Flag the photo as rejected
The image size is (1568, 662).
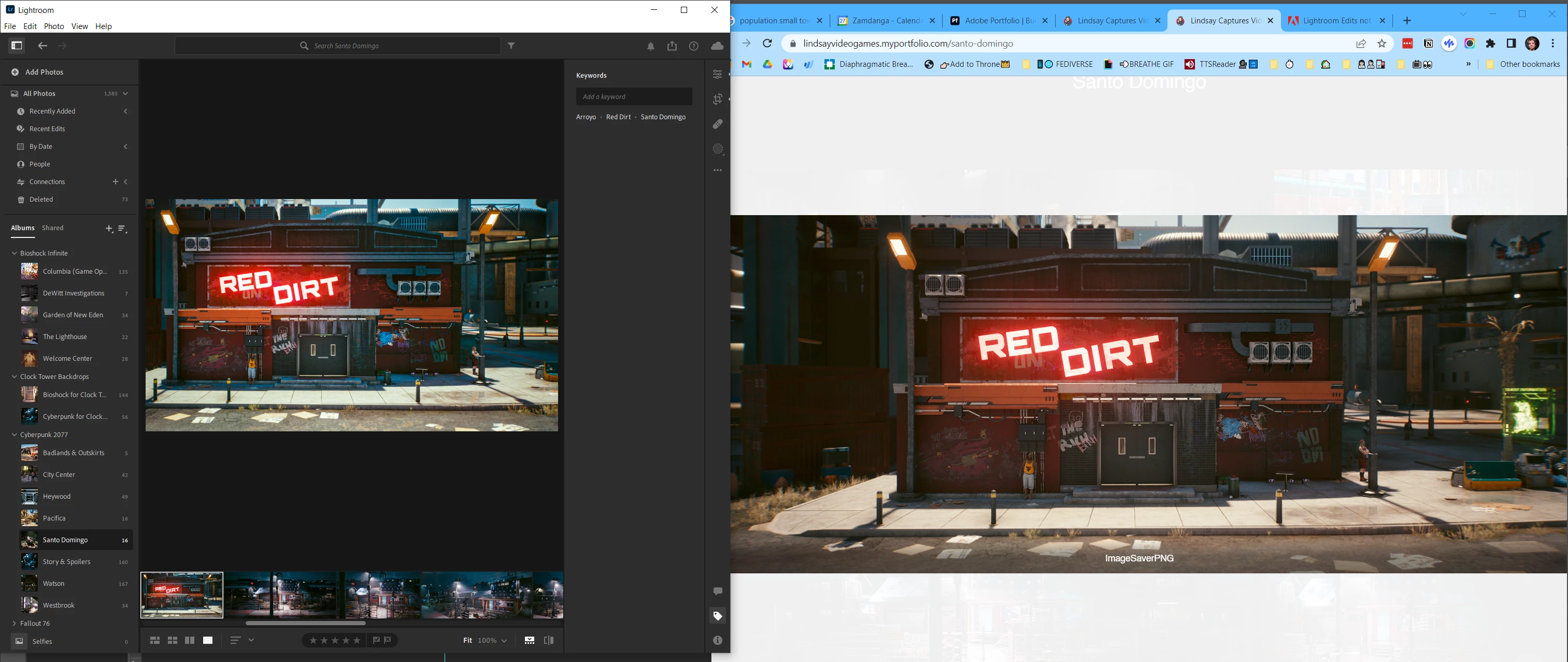point(388,640)
